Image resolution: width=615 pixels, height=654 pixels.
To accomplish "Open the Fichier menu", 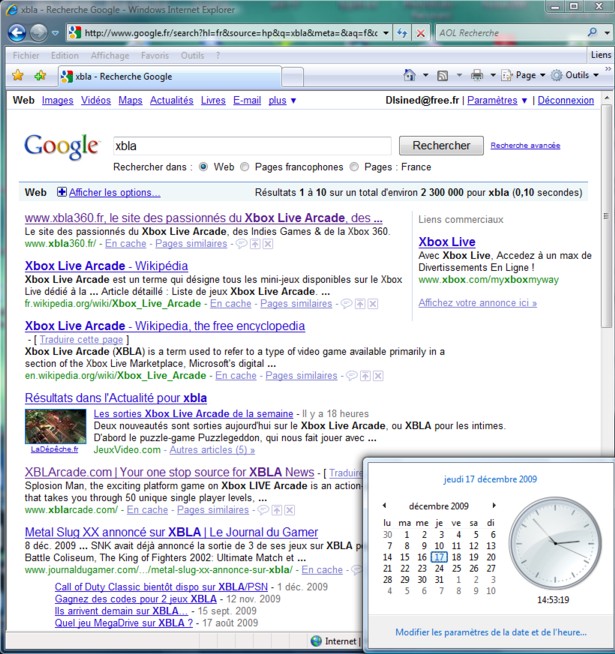I will click(26, 55).
